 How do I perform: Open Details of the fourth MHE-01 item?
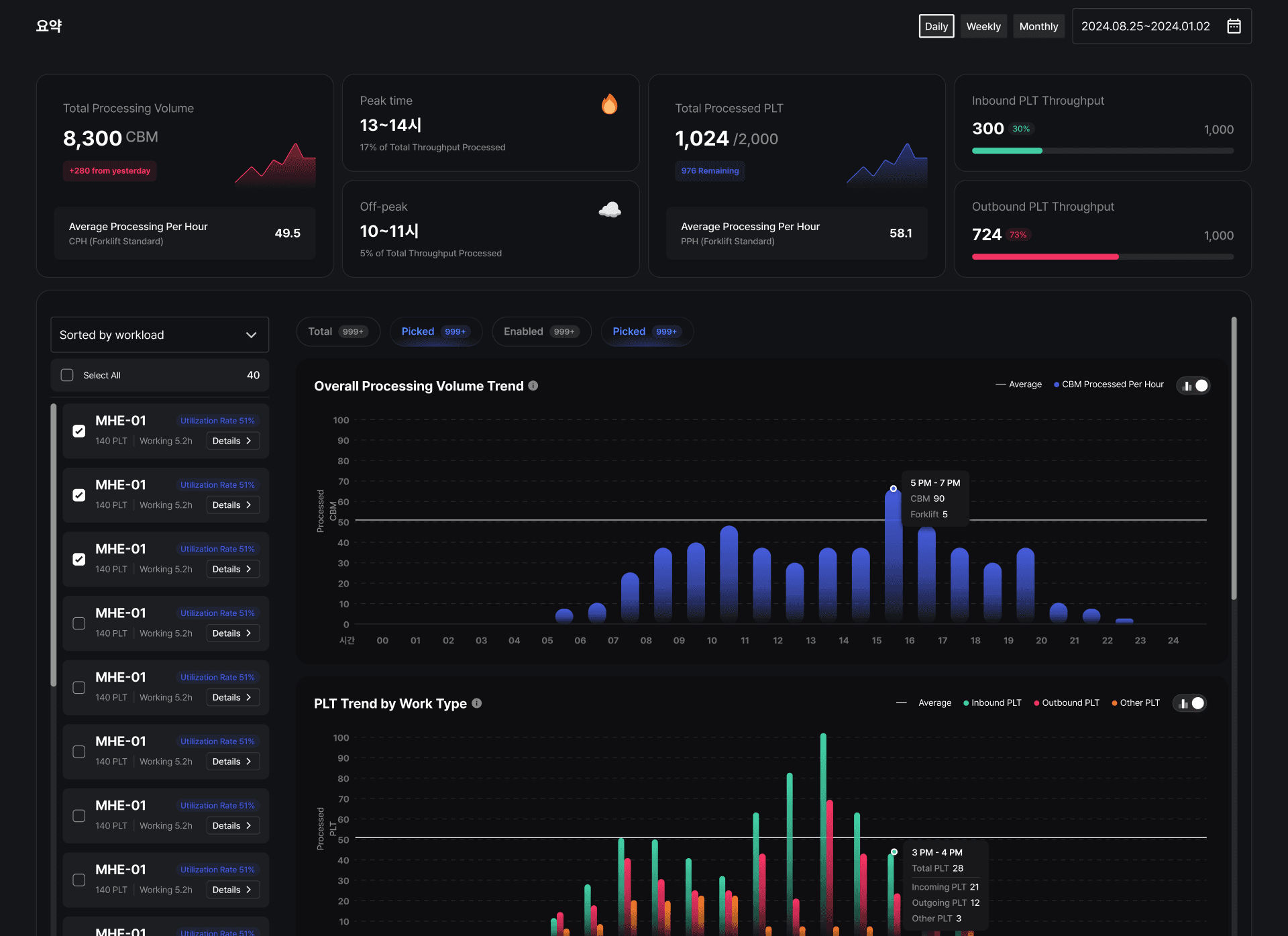(x=232, y=633)
